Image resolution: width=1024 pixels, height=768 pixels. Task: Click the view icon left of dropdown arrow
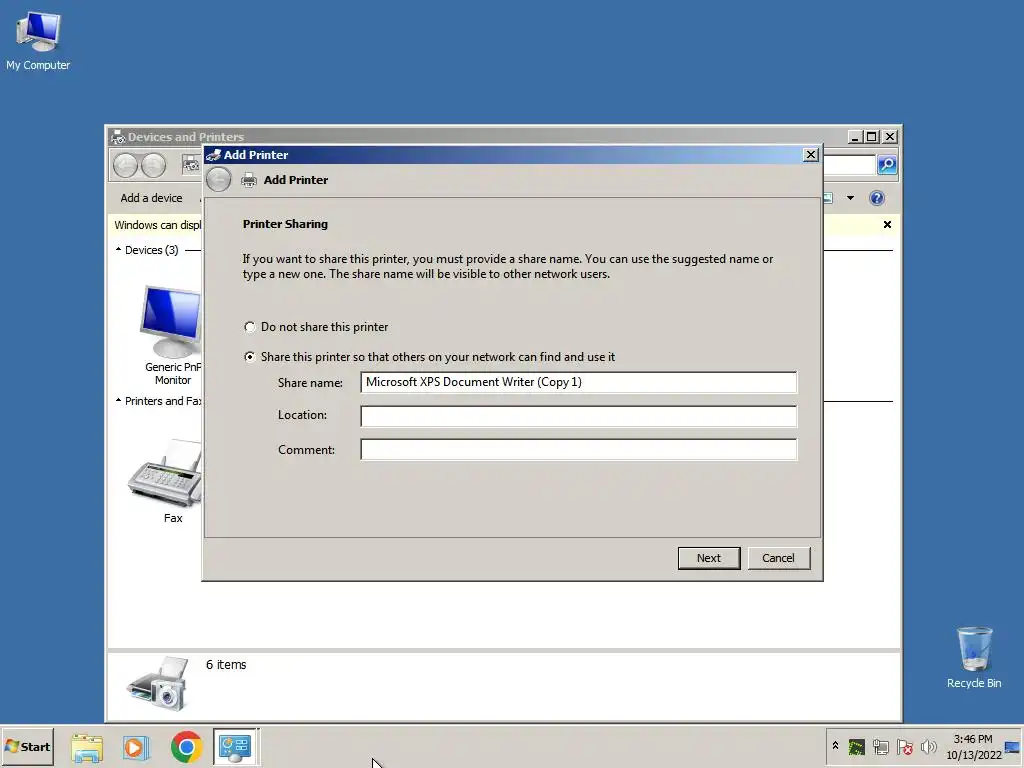click(x=828, y=198)
